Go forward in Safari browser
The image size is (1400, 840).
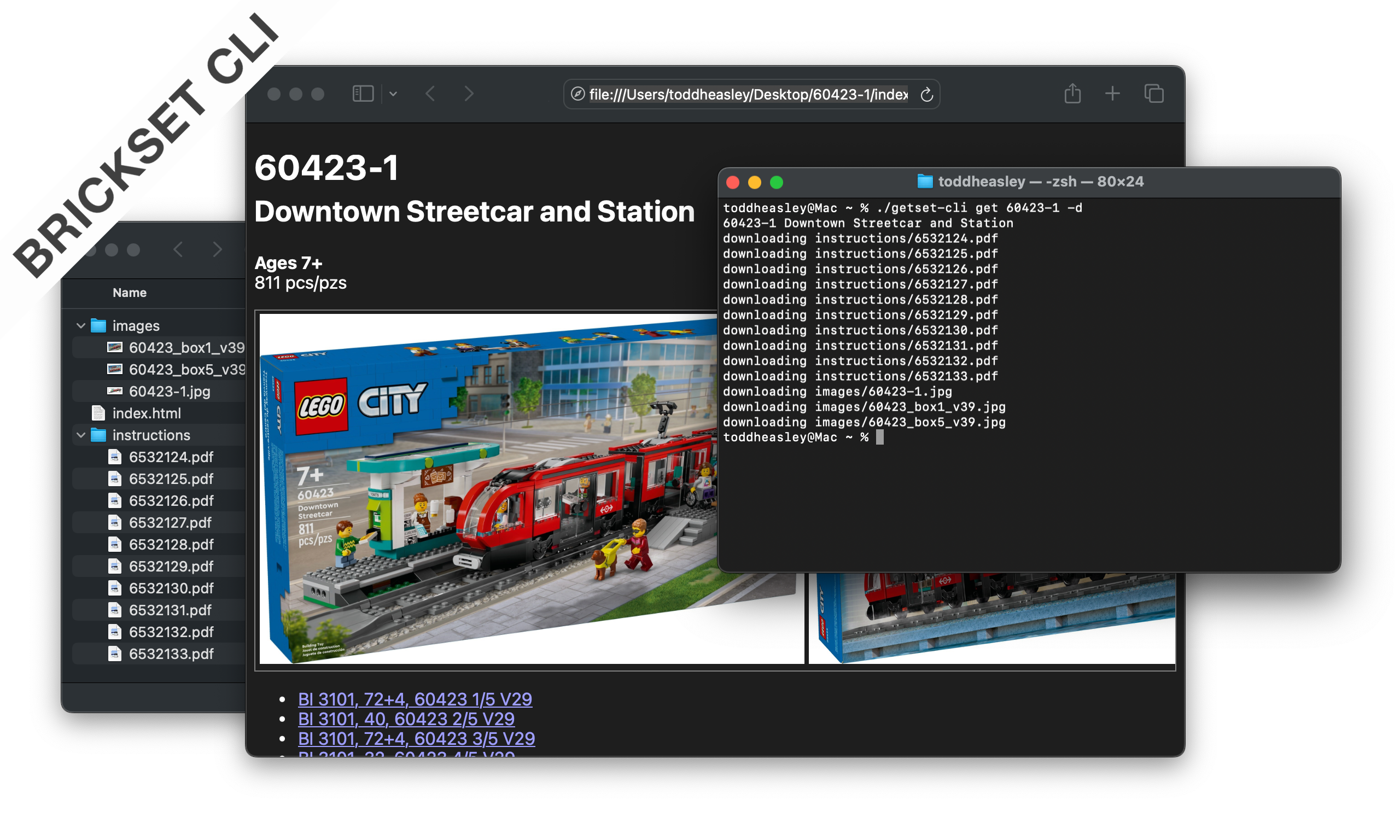click(x=469, y=94)
